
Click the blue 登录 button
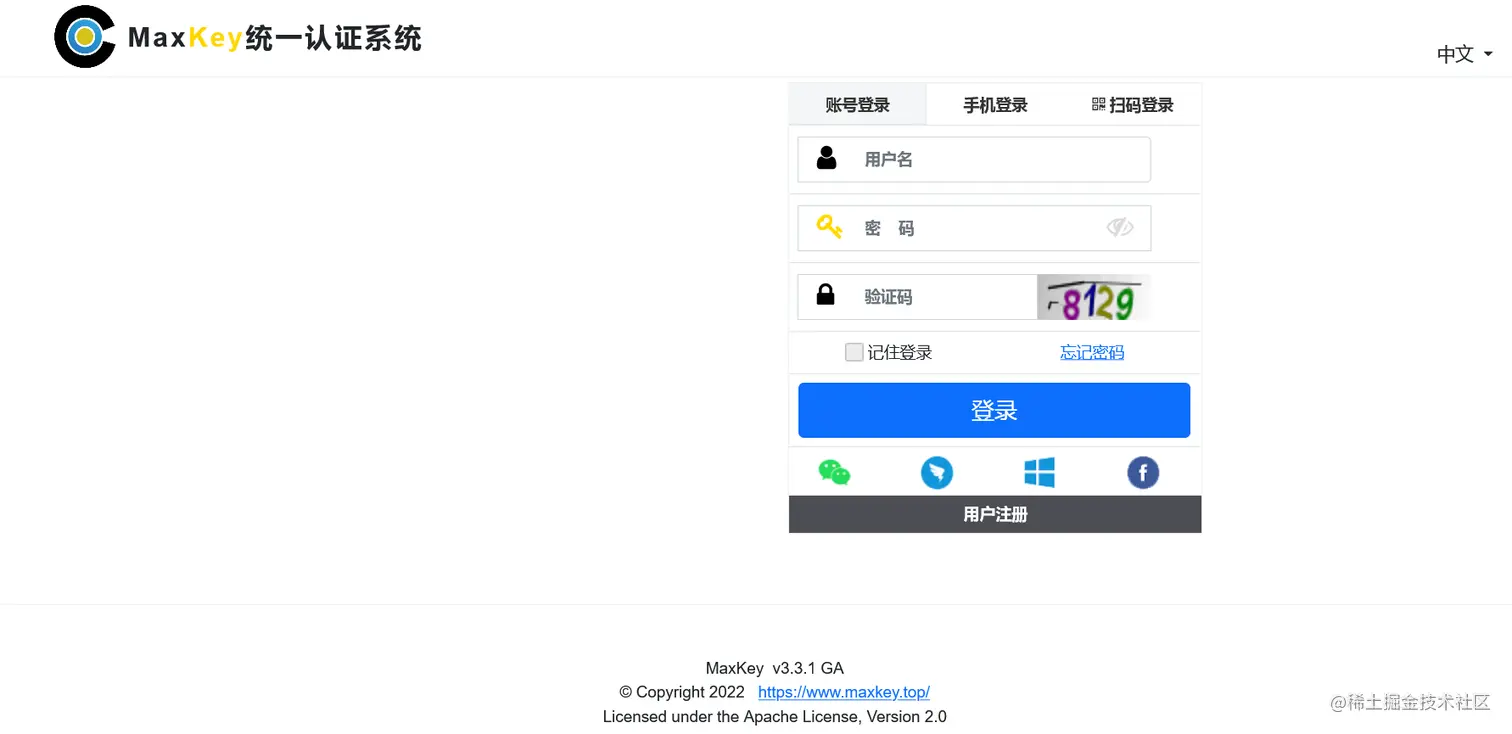click(x=994, y=410)
